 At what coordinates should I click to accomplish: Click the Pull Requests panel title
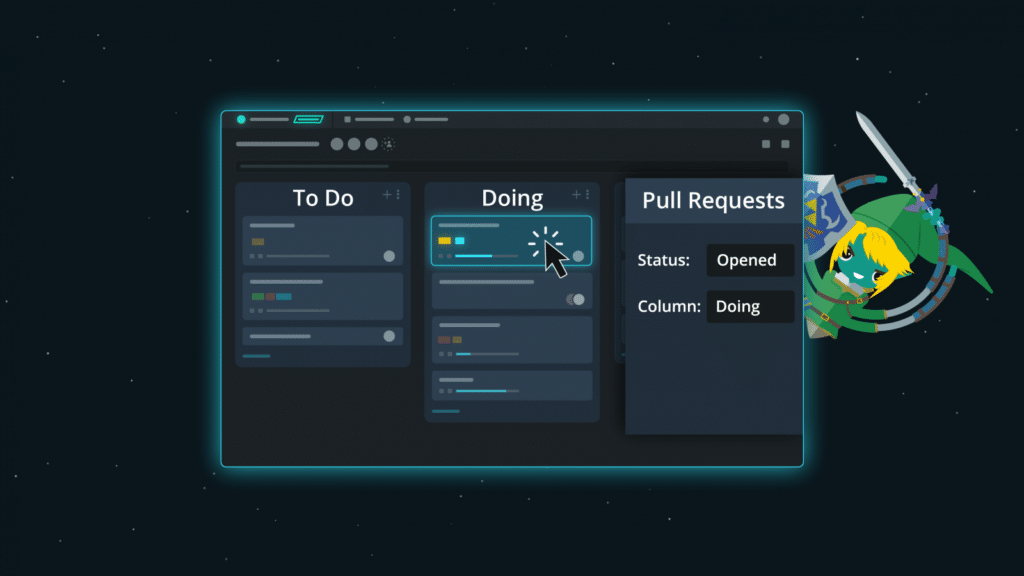tap(712, 200)
